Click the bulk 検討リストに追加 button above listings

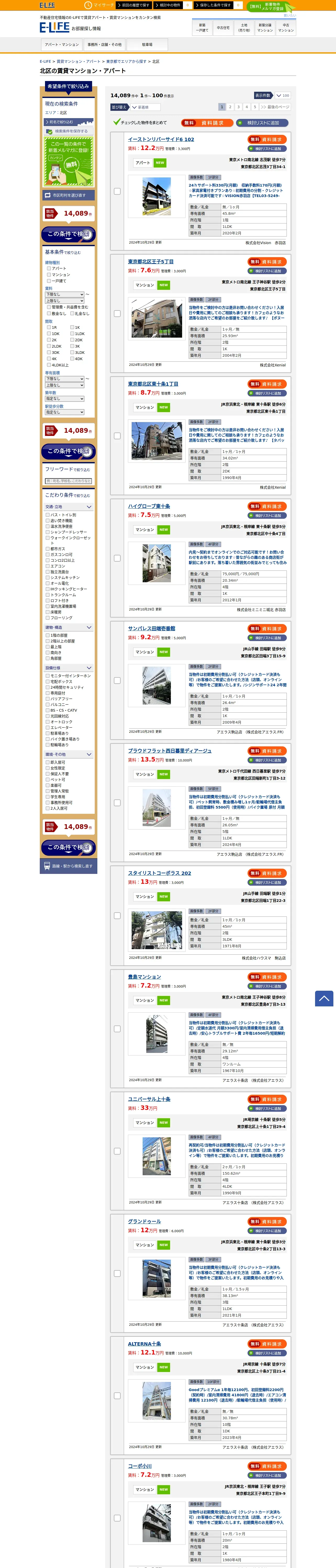tap(262, 123)
